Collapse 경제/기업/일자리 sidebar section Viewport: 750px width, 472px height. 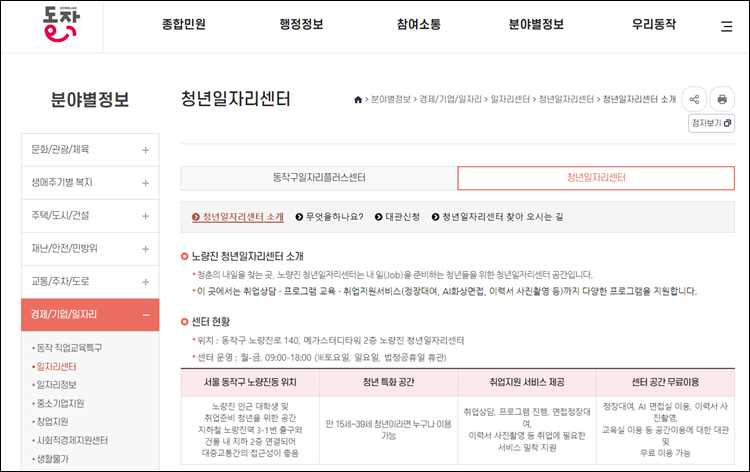90,315
